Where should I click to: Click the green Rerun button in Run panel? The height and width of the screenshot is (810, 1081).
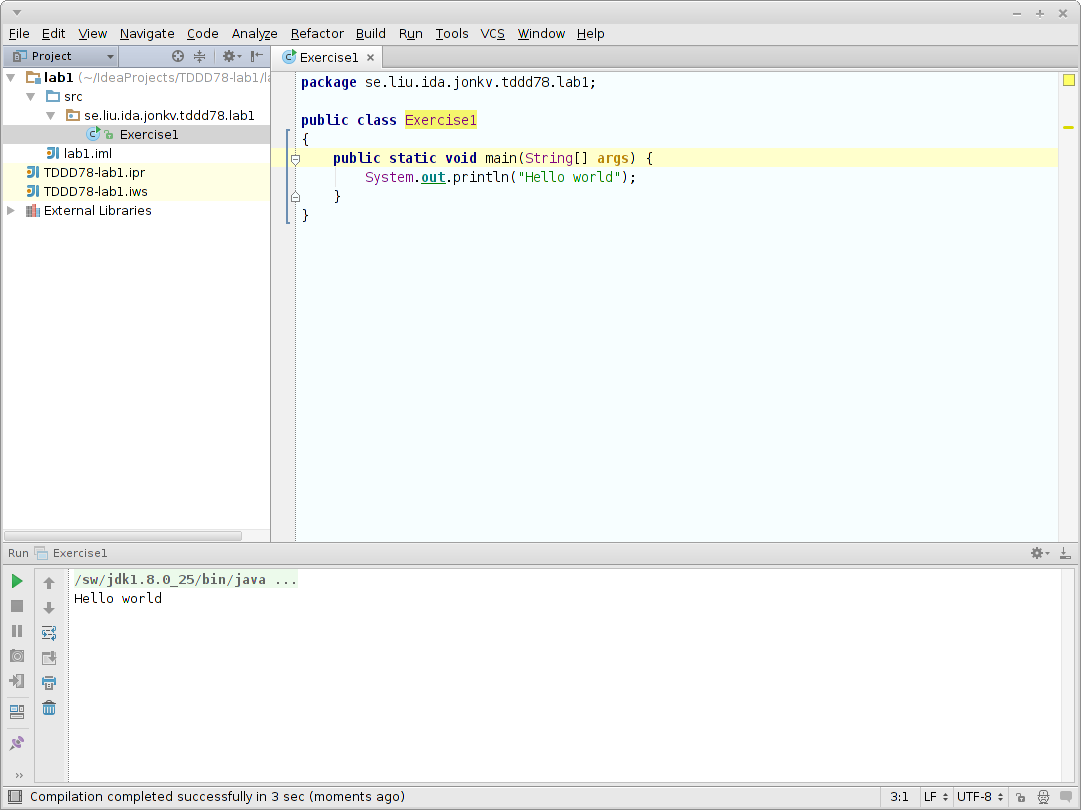pos(17,581)
